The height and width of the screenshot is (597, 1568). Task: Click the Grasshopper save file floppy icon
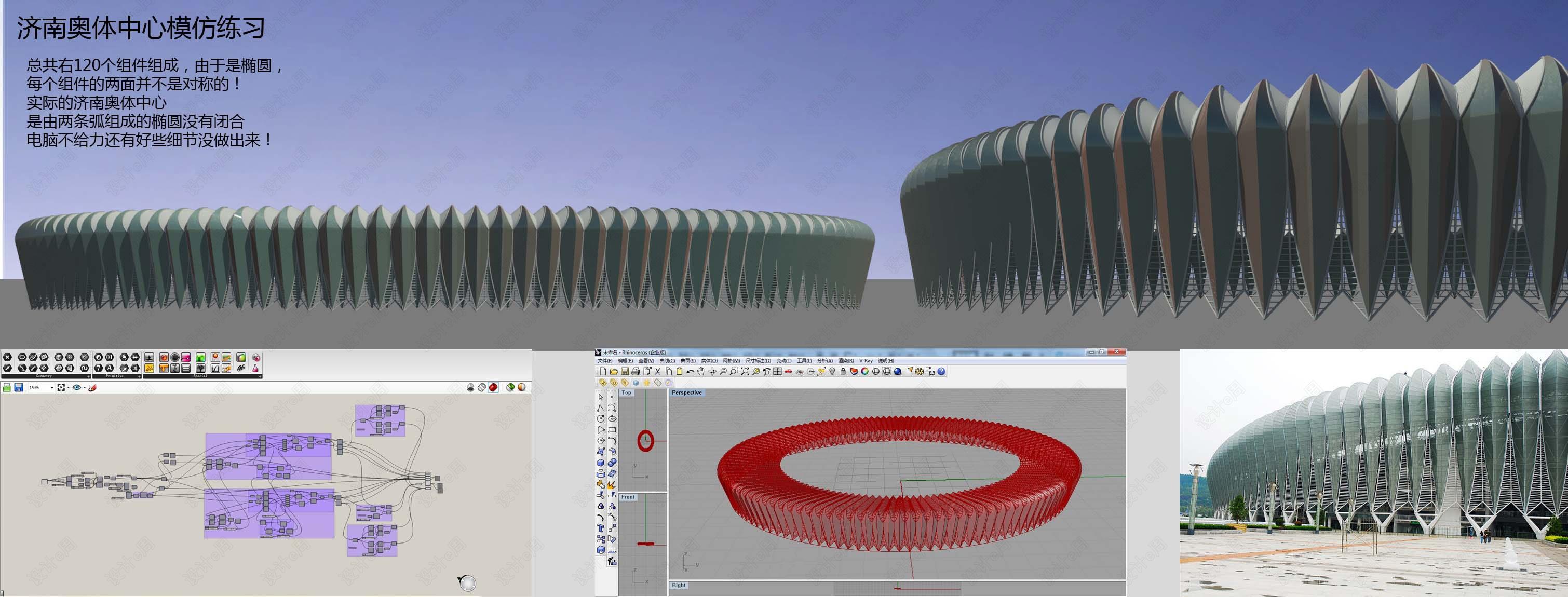[19, 388]
